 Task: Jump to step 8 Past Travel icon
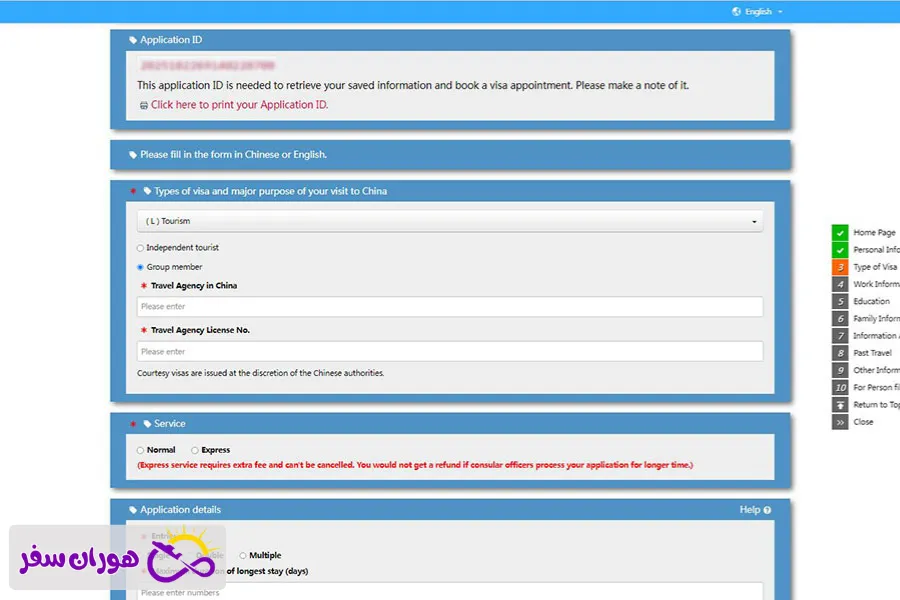point(840,353)
